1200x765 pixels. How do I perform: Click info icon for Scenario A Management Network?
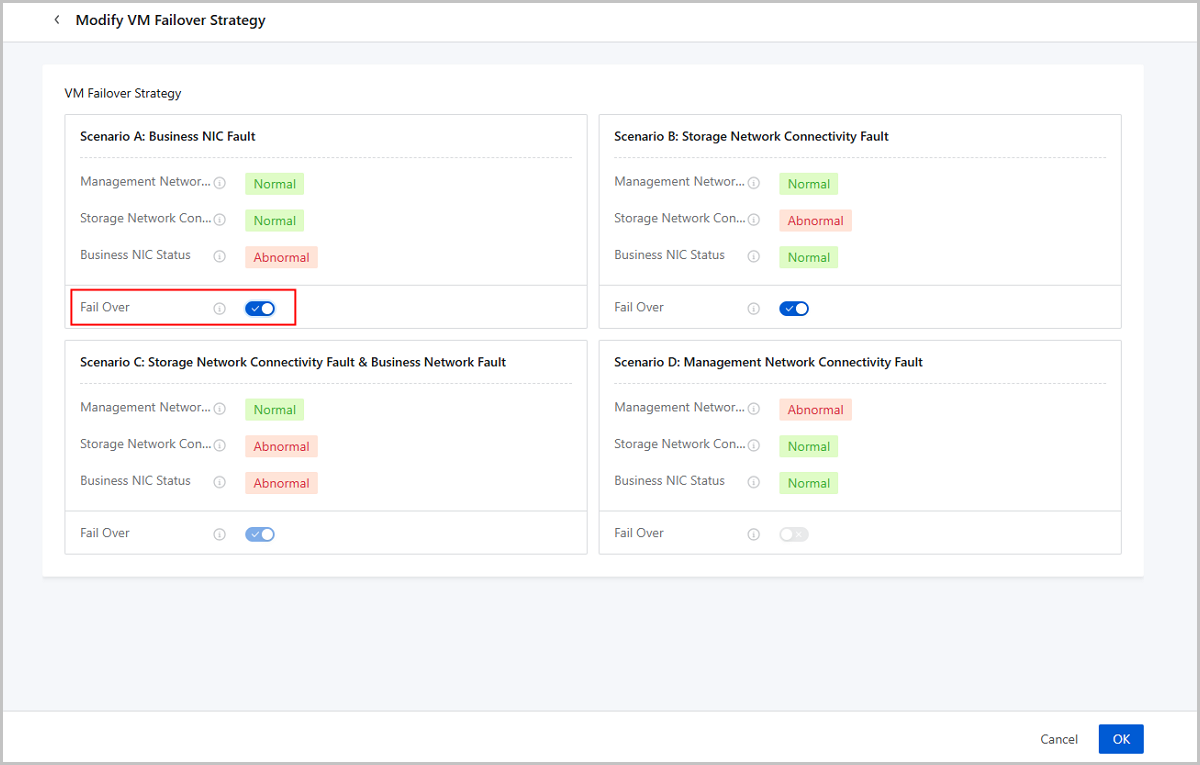coord(220,183)
